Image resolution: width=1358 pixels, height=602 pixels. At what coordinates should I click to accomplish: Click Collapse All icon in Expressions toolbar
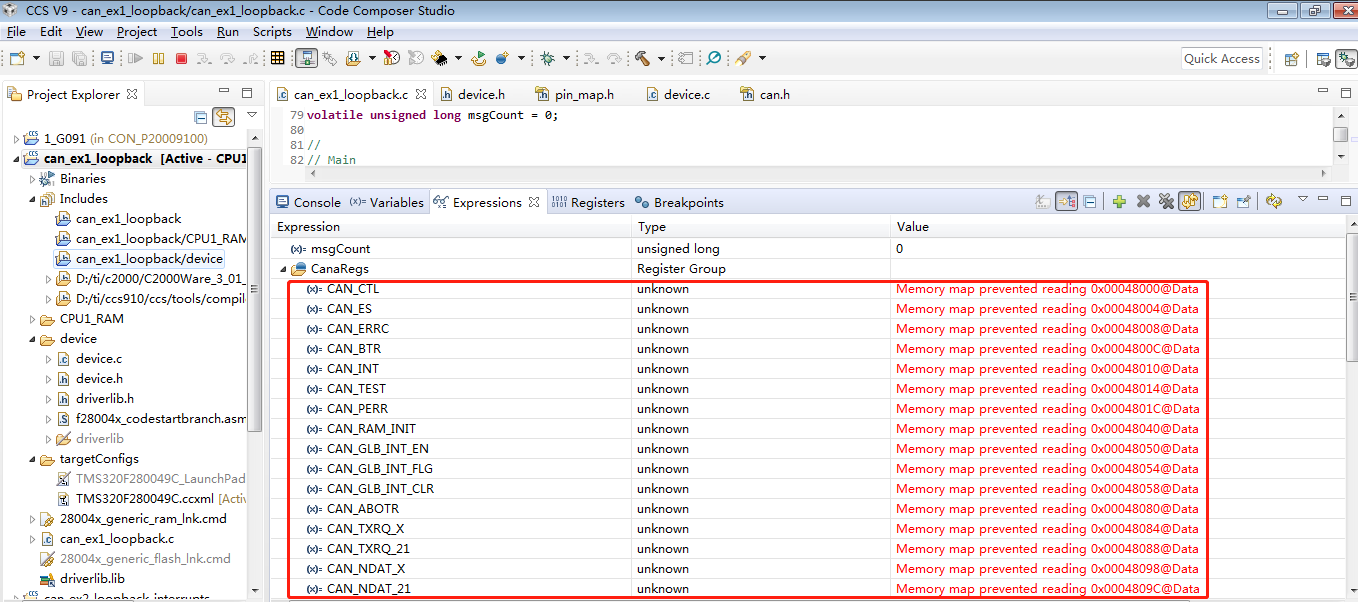point(1090,201)
